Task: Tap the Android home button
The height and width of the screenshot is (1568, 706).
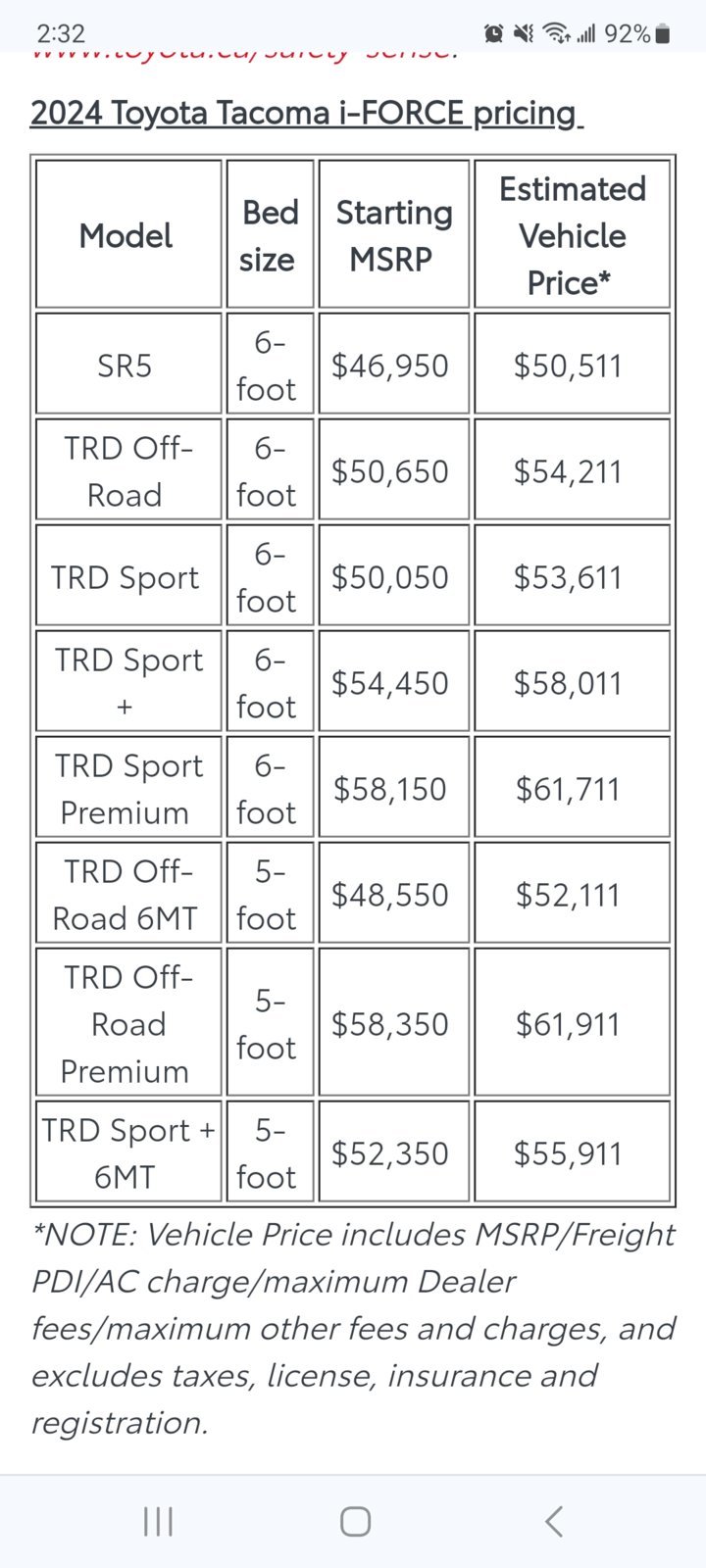Action: (355, 1522)
